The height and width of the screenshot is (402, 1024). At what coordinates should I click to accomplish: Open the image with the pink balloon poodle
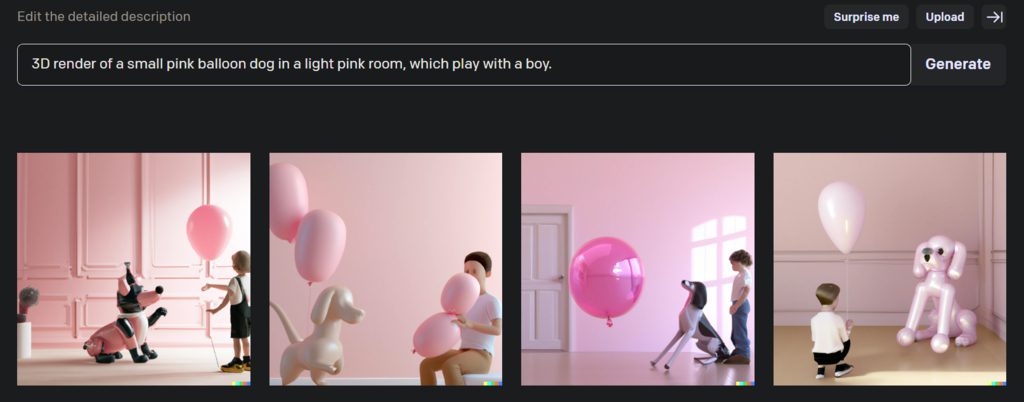890,269
